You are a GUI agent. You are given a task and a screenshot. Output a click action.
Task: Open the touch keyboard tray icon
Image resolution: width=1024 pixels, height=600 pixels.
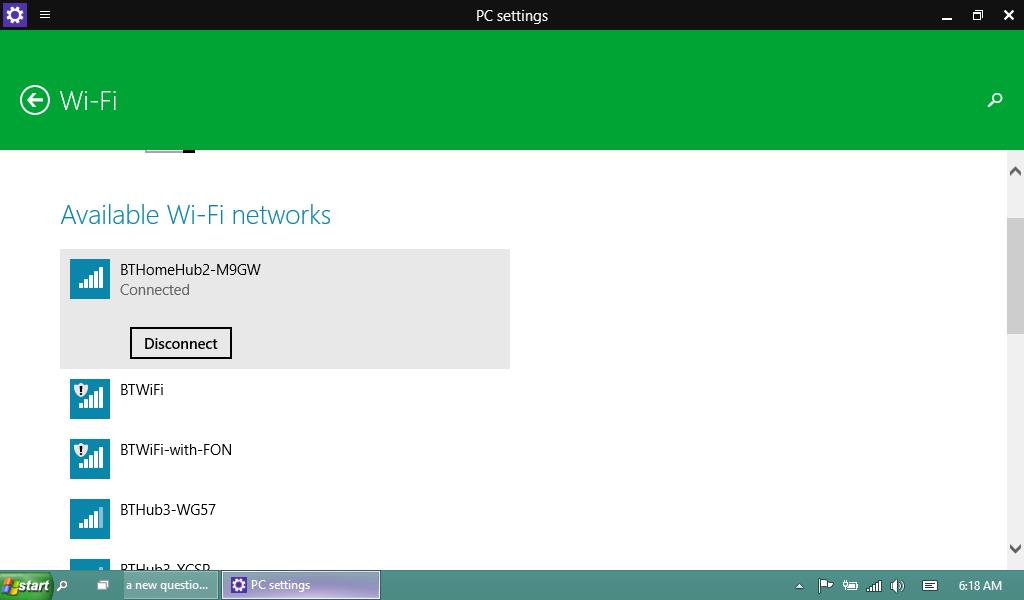(x=930, y=586)
